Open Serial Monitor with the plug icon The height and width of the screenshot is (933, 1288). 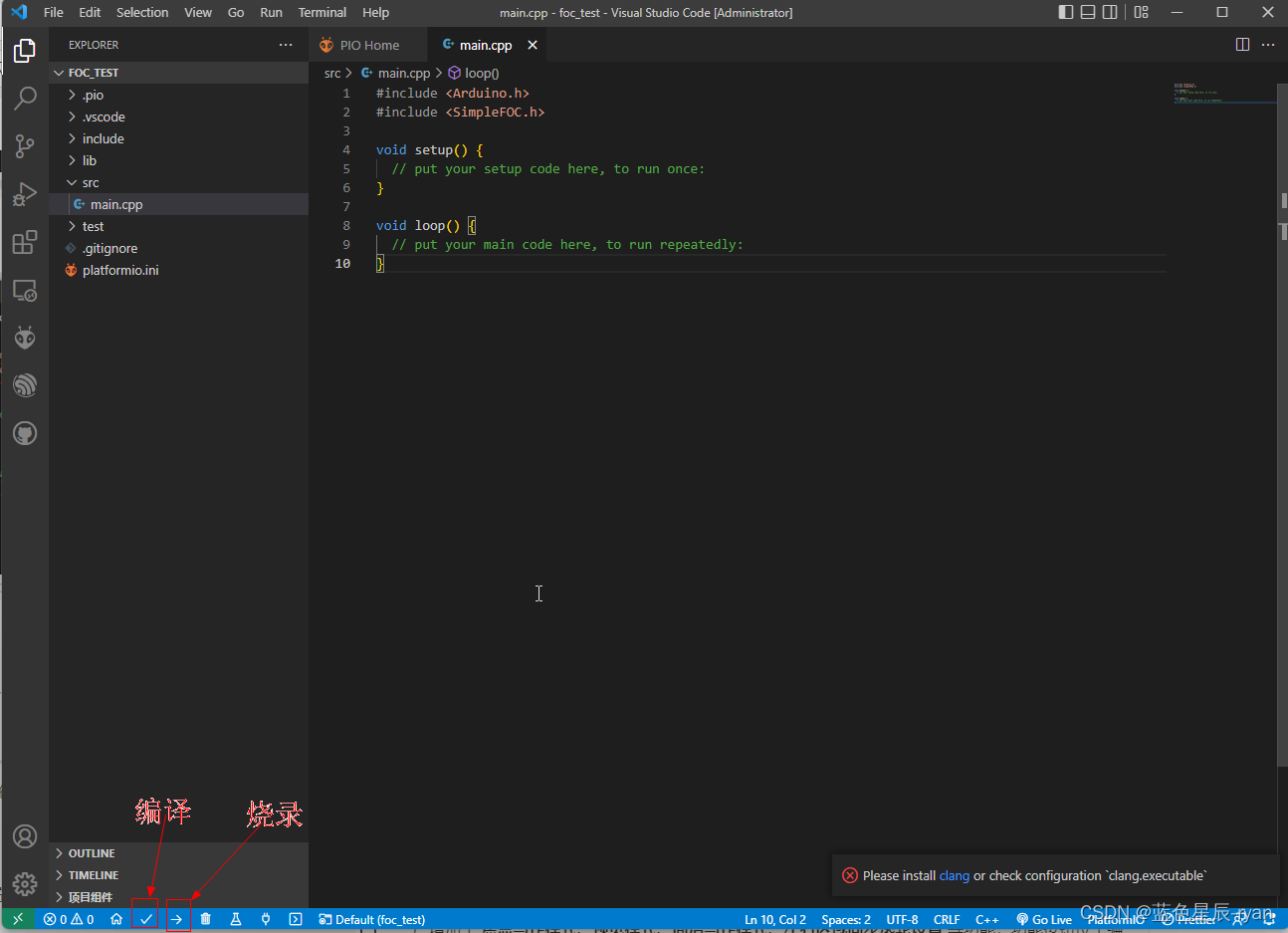tap(265, 918)
